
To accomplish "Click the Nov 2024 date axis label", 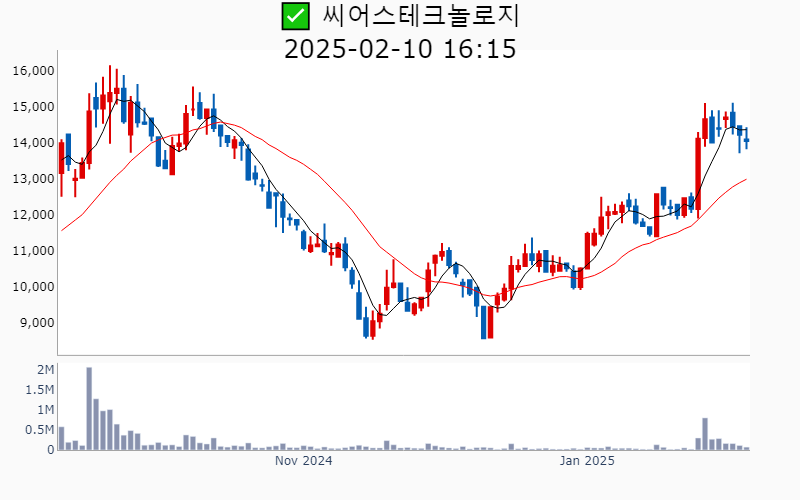I will 304,461.
